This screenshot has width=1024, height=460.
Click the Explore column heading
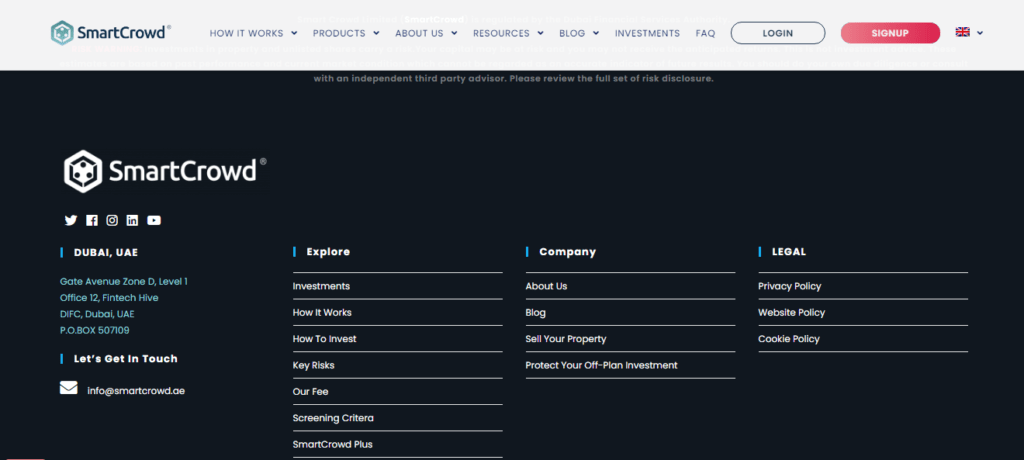(328, 252)
